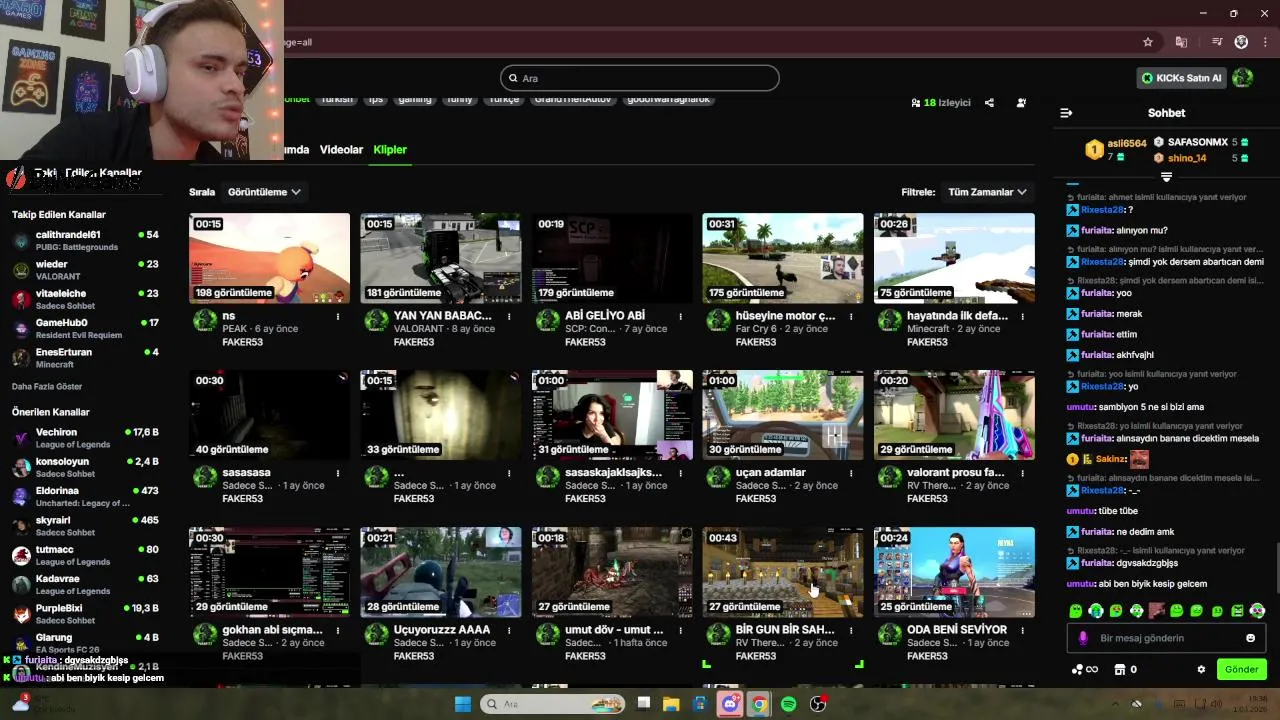Open three-dot menu for 'ABİ GELİYO ABİ' clip

click(681, 316)
